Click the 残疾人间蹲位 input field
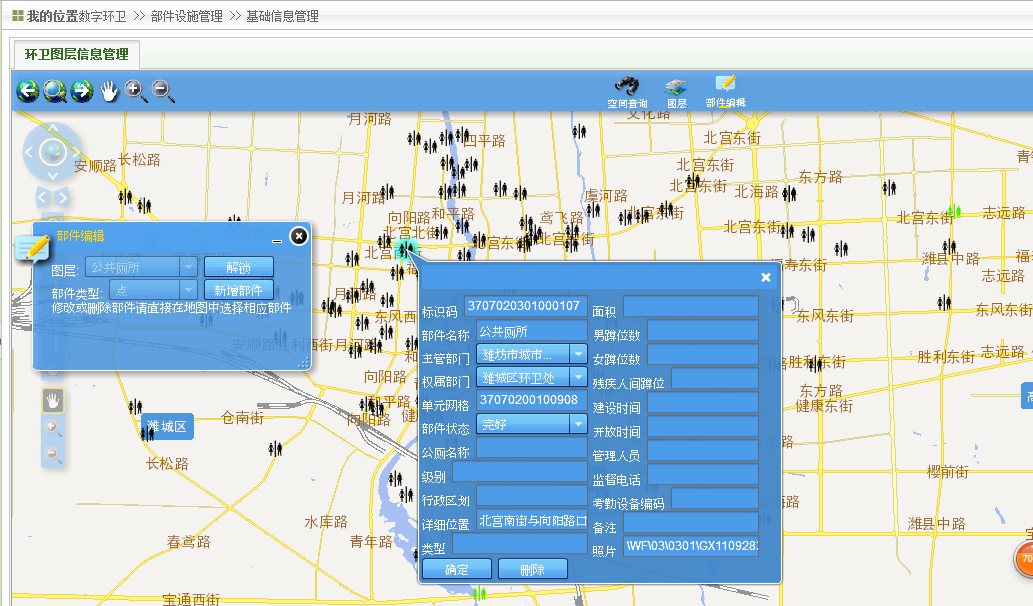 tap(715, 378)
